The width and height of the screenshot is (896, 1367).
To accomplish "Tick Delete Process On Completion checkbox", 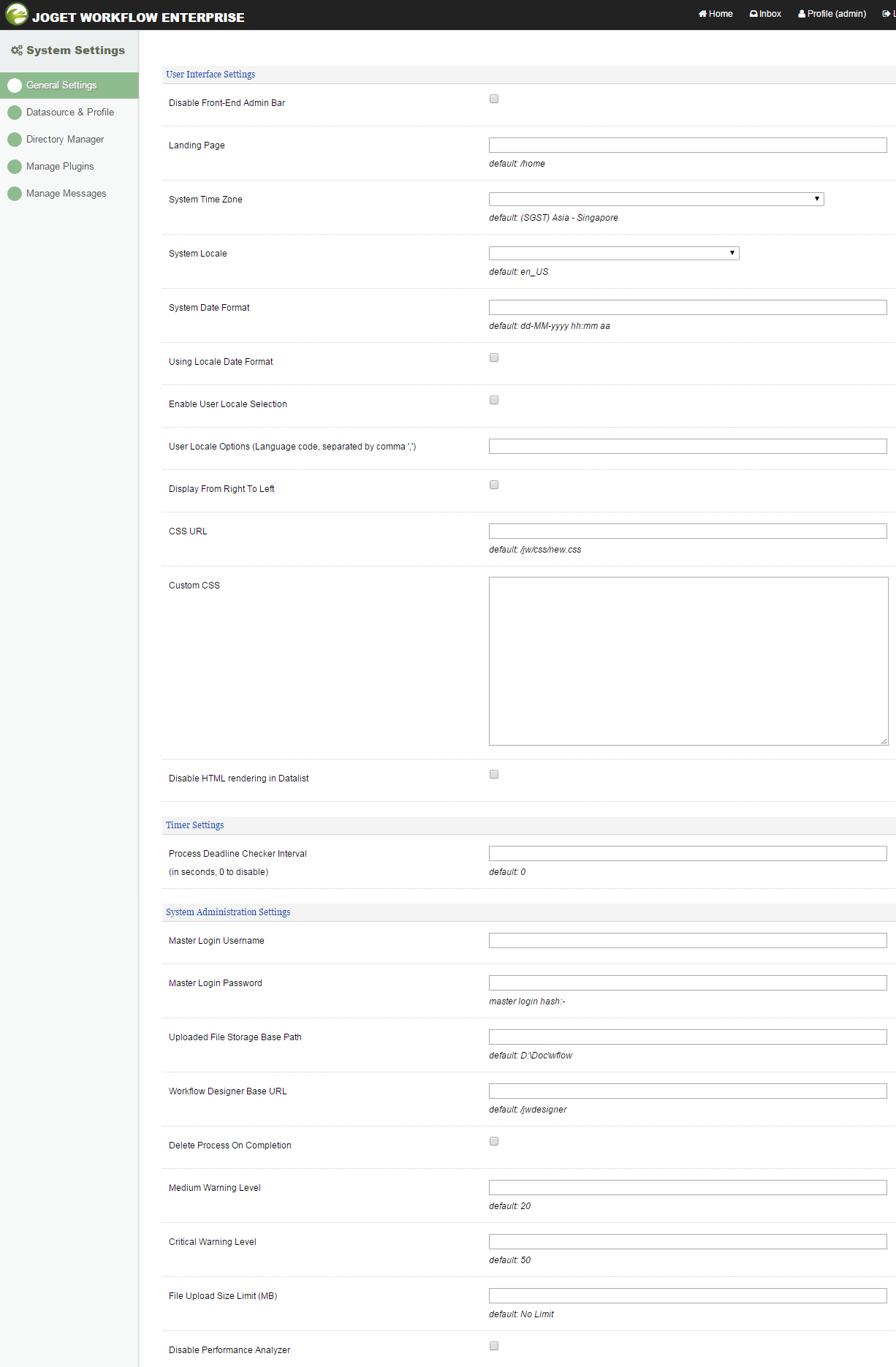I will pyautogui.click(x=494, y=1142).
